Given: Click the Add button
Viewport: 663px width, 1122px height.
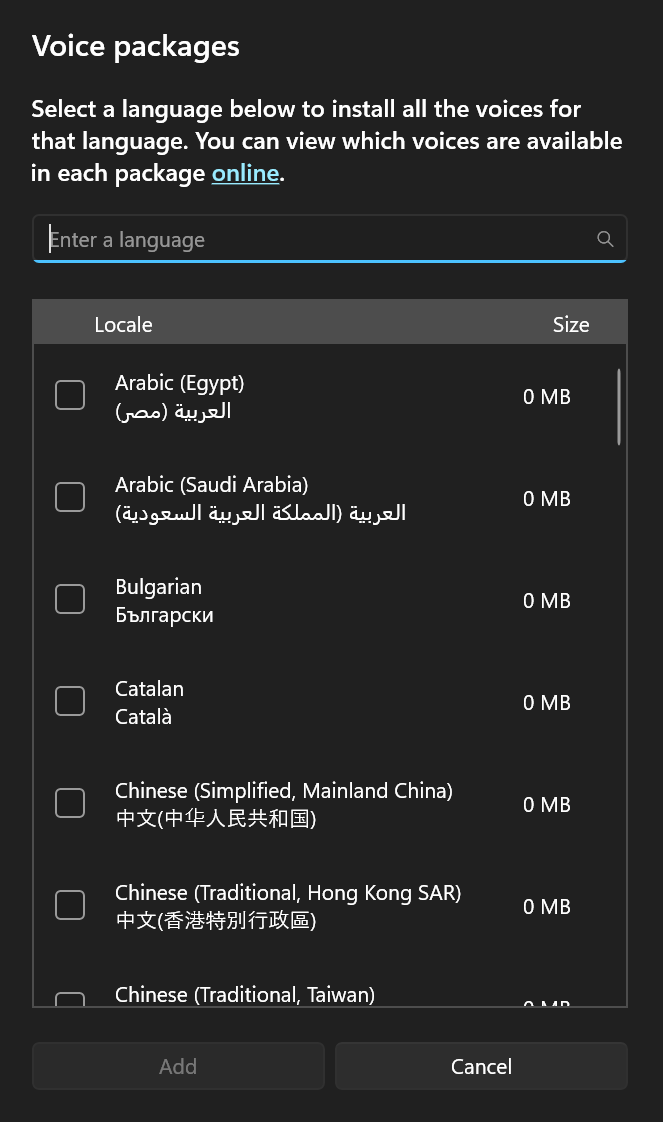Looking at the screenshot, I should [178, 1066].
